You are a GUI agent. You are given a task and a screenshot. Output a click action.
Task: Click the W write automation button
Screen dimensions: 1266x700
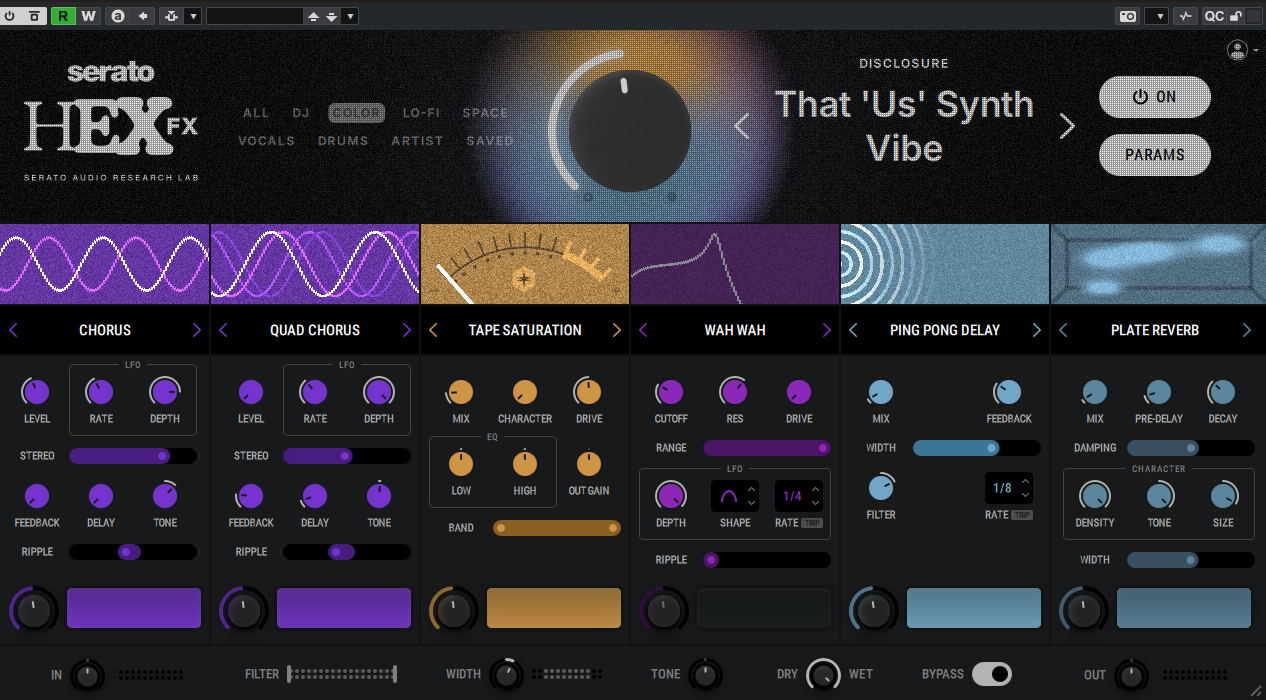[89, 16]
